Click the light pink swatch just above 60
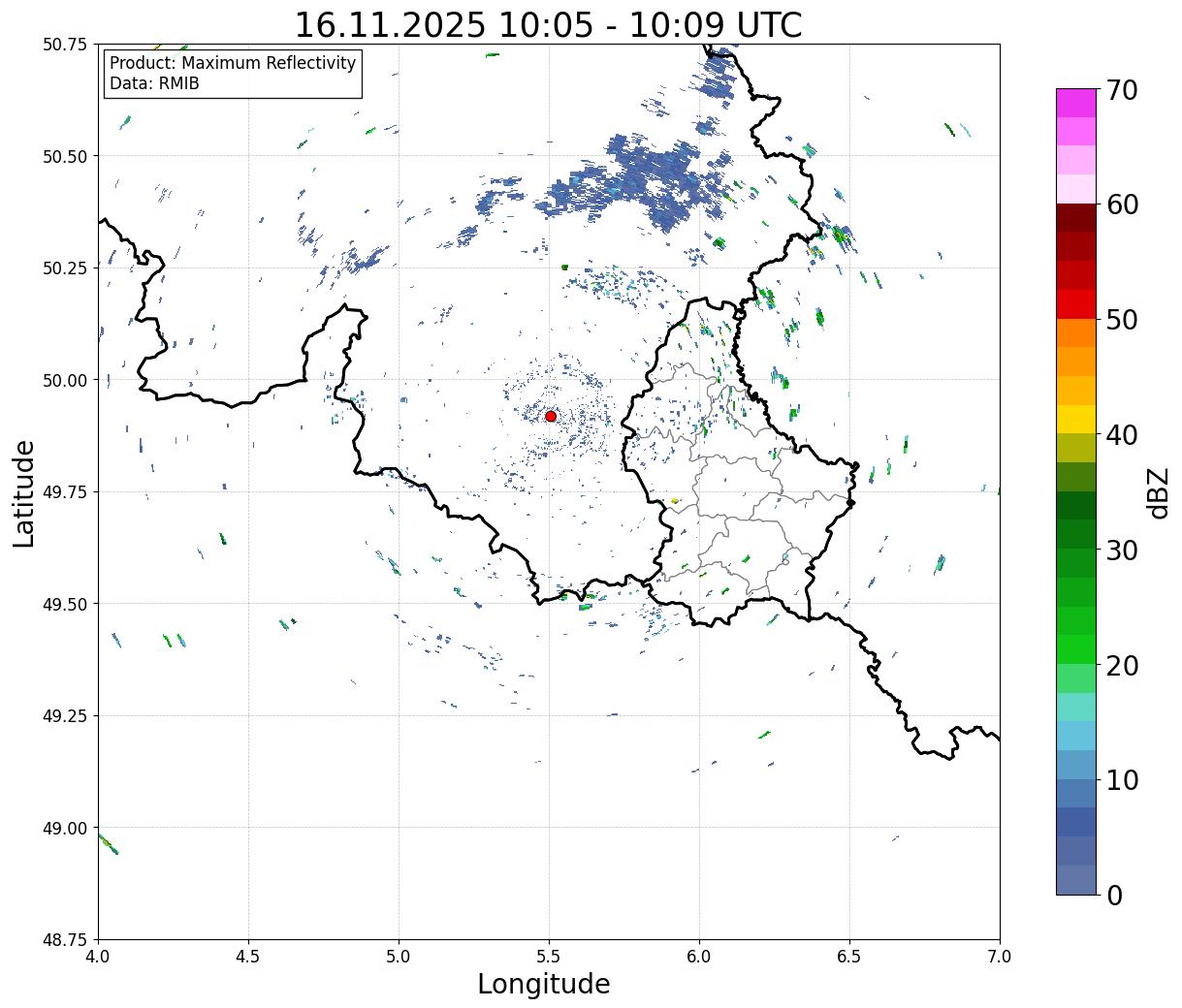The image size is (1182, 1008). pyautogui.click(x=1076, y=189)
